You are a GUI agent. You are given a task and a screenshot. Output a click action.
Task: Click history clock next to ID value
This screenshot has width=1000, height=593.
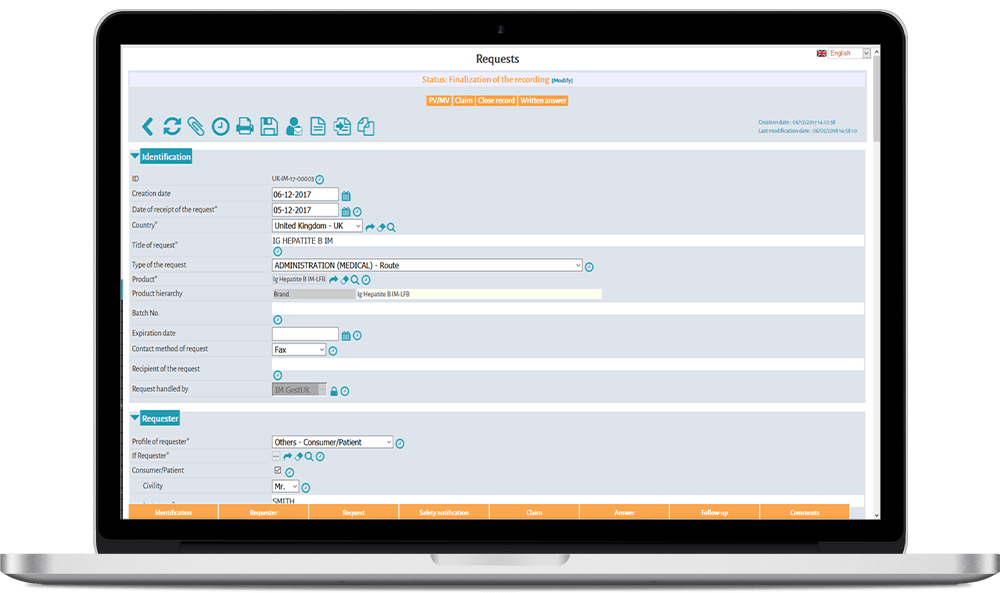(320, 180)
